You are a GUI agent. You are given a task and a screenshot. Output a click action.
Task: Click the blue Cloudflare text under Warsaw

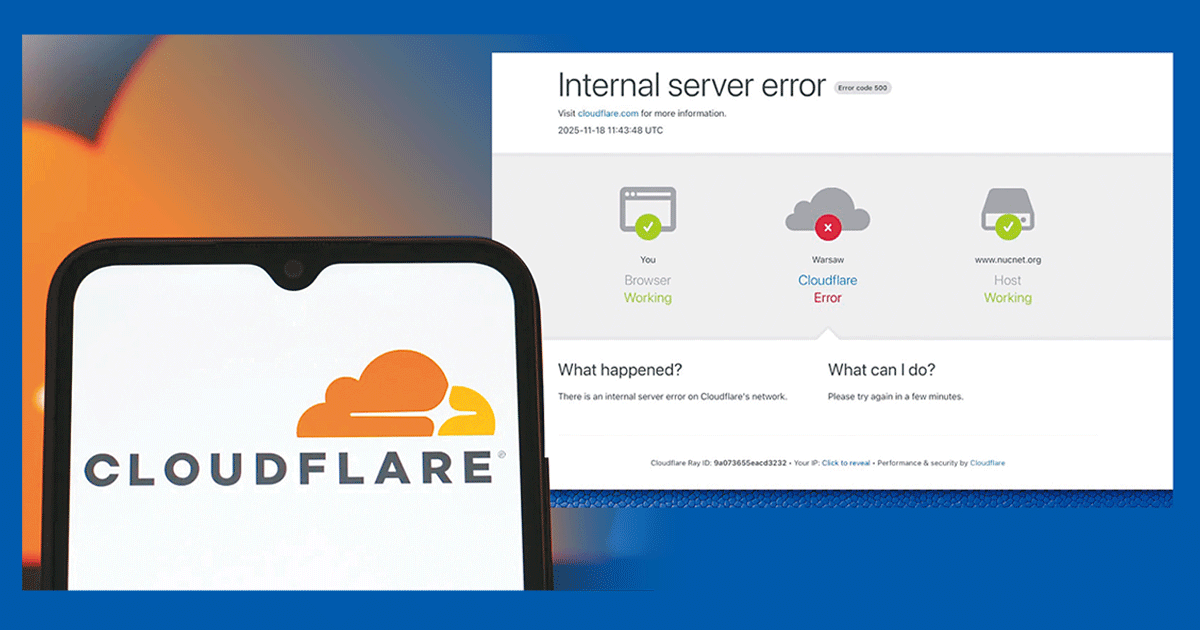(827, 281)
